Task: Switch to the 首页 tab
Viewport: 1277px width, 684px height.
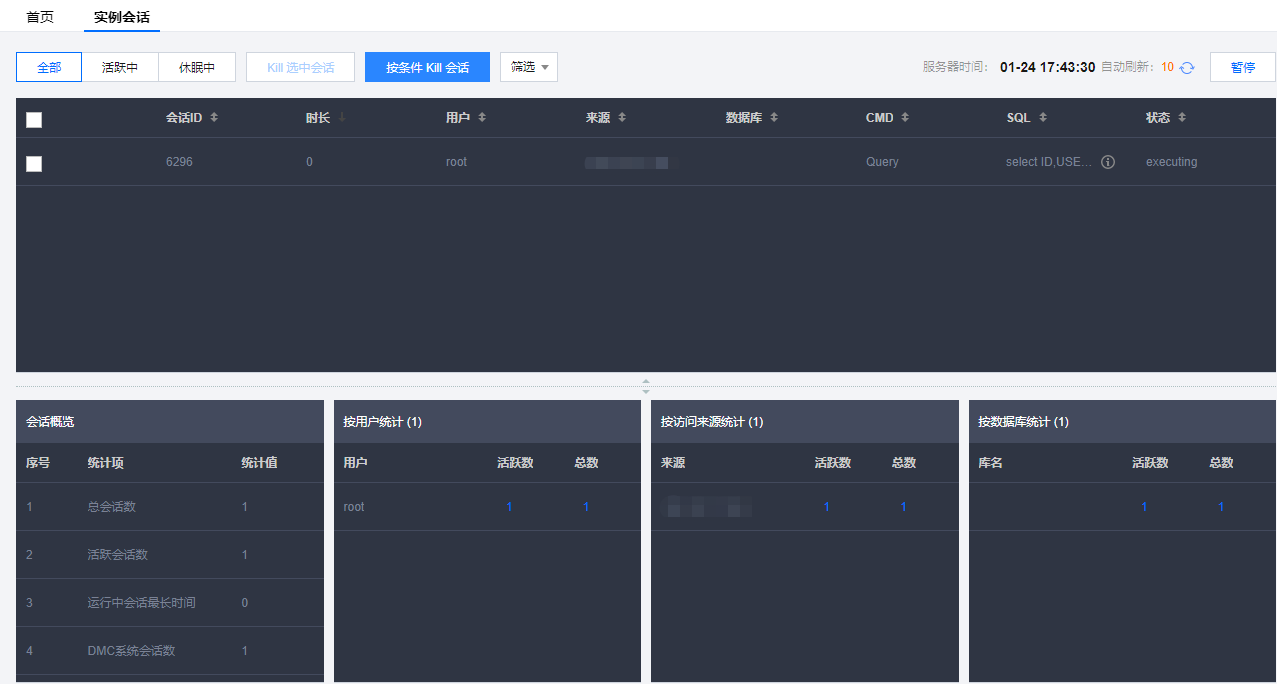Action: (40, 17)
